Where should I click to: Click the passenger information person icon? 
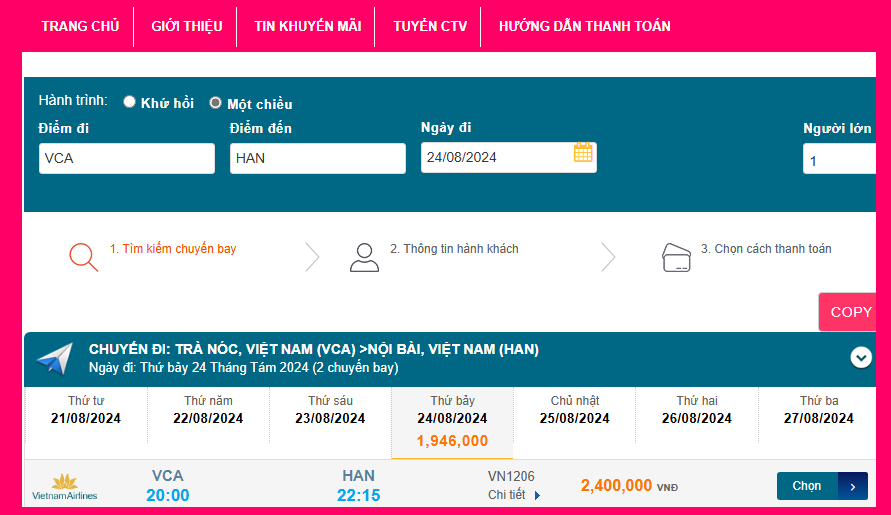364,257
